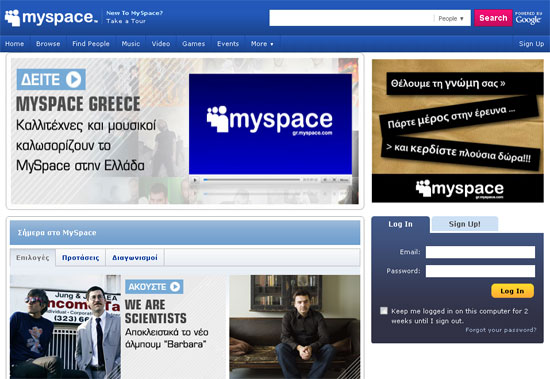Image resolution: width=550 pixels, height=379 pixels.
Task: Open the People search filter dropdown
Action: pos(451,19)
